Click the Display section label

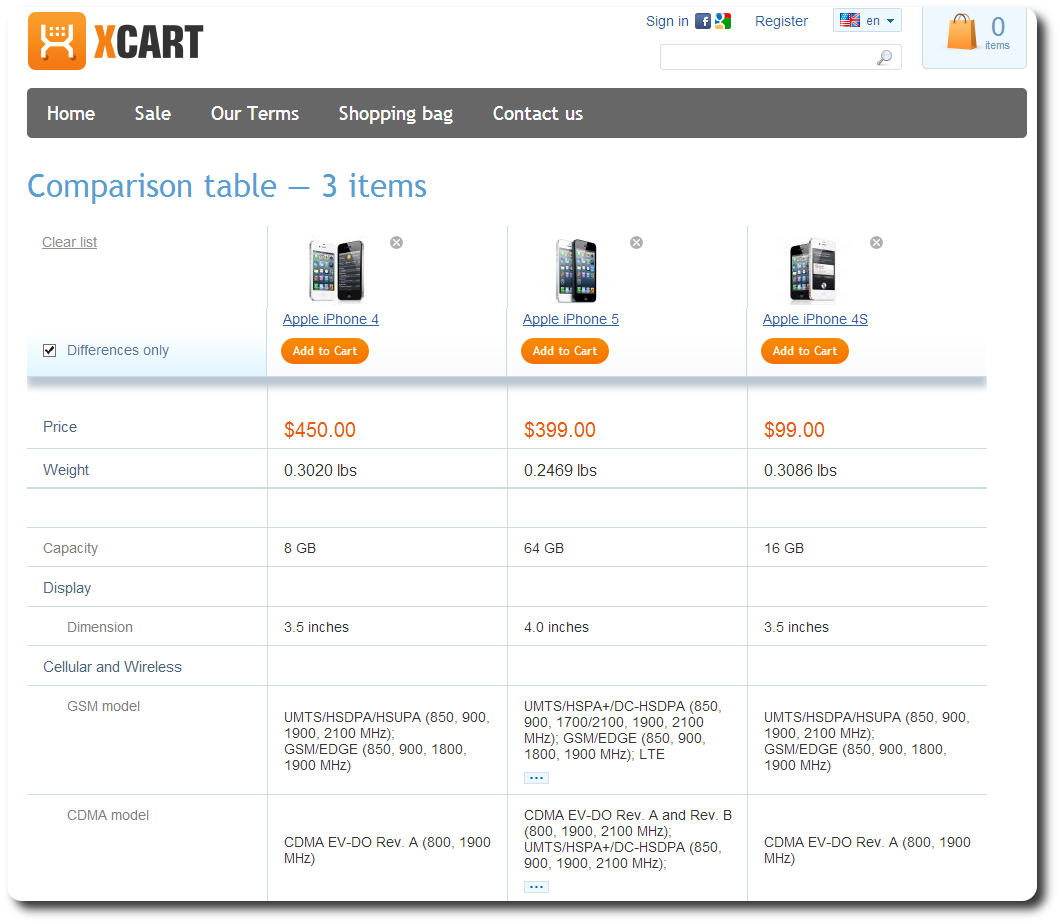(x=67, y=588)
